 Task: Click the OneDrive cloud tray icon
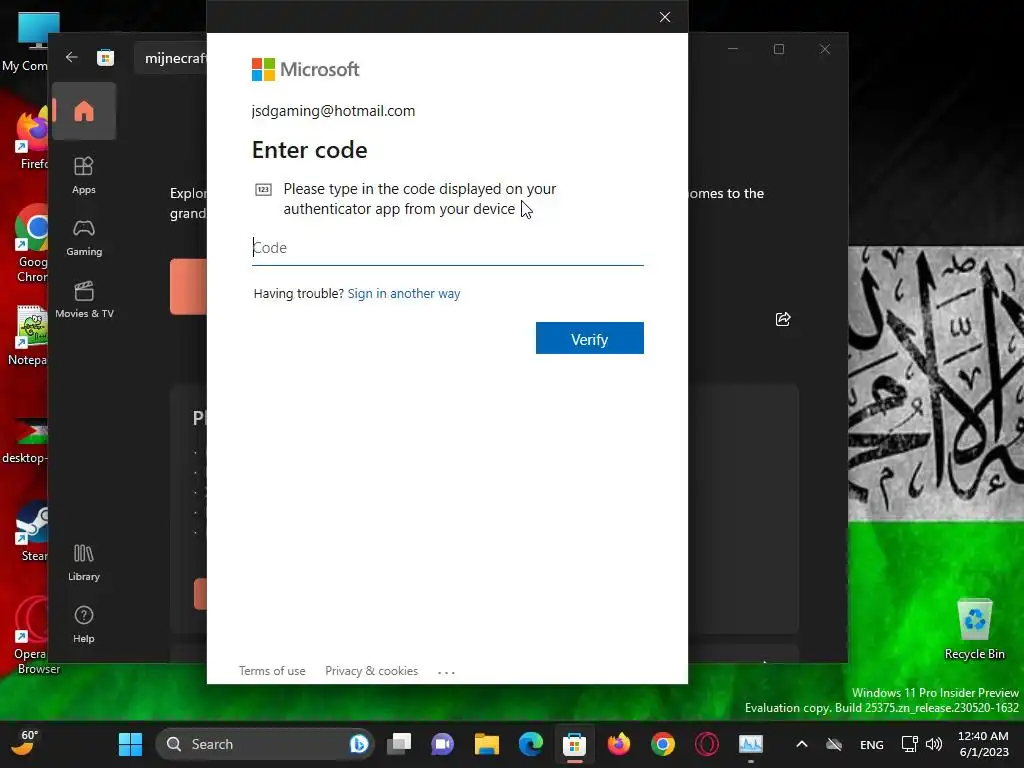tap(834, 744)
